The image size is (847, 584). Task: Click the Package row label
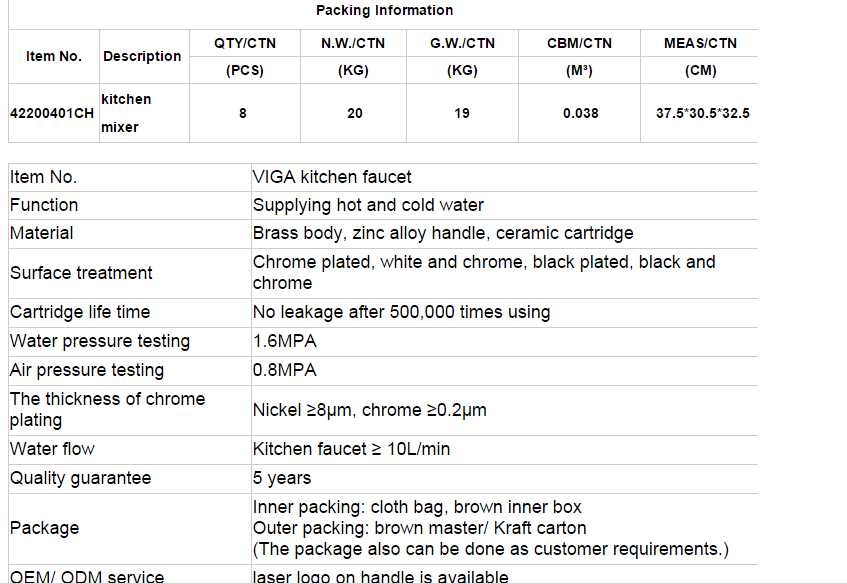[44, 528]
